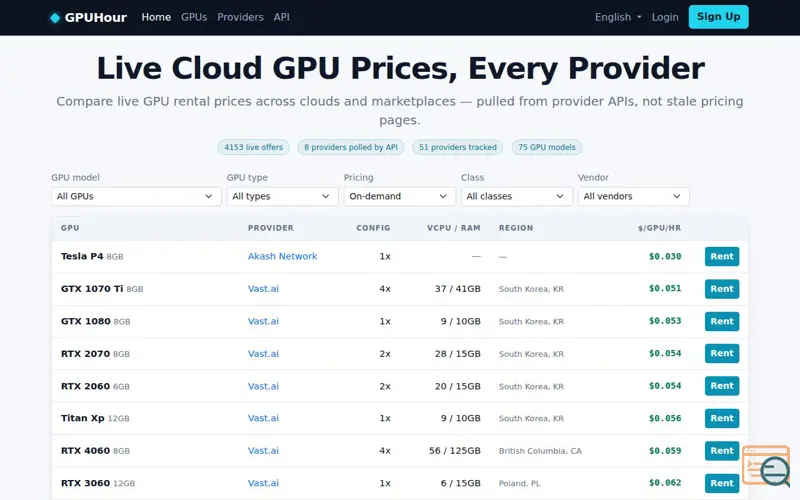800x500 pixels.
Task: Open Vast.ai link in GTX 1080 row
Action: [263, 321]
